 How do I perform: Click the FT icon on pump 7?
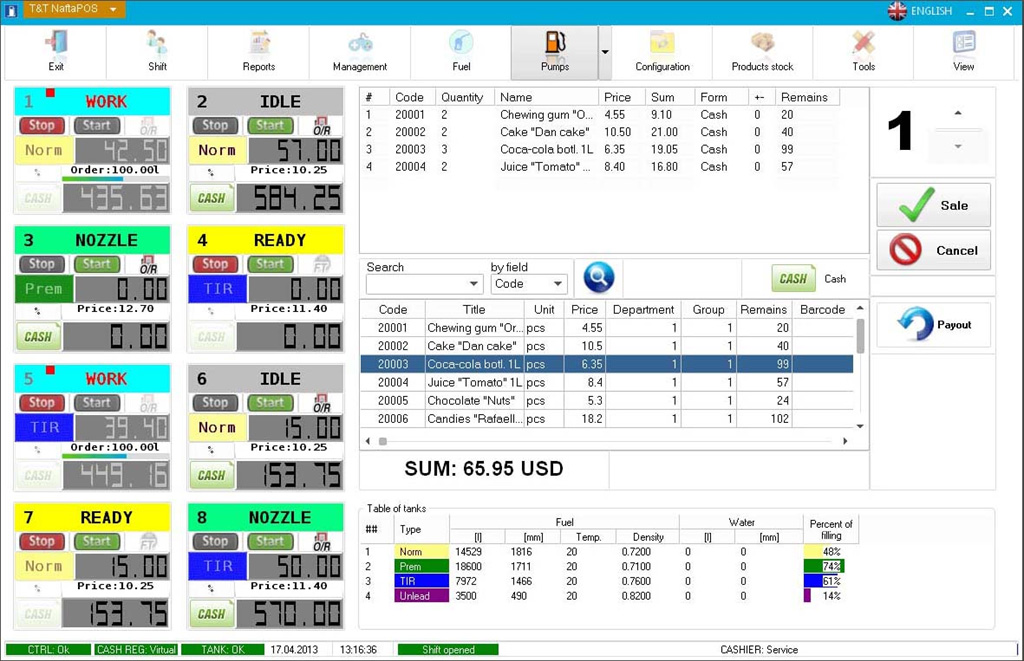coord(148,542)
